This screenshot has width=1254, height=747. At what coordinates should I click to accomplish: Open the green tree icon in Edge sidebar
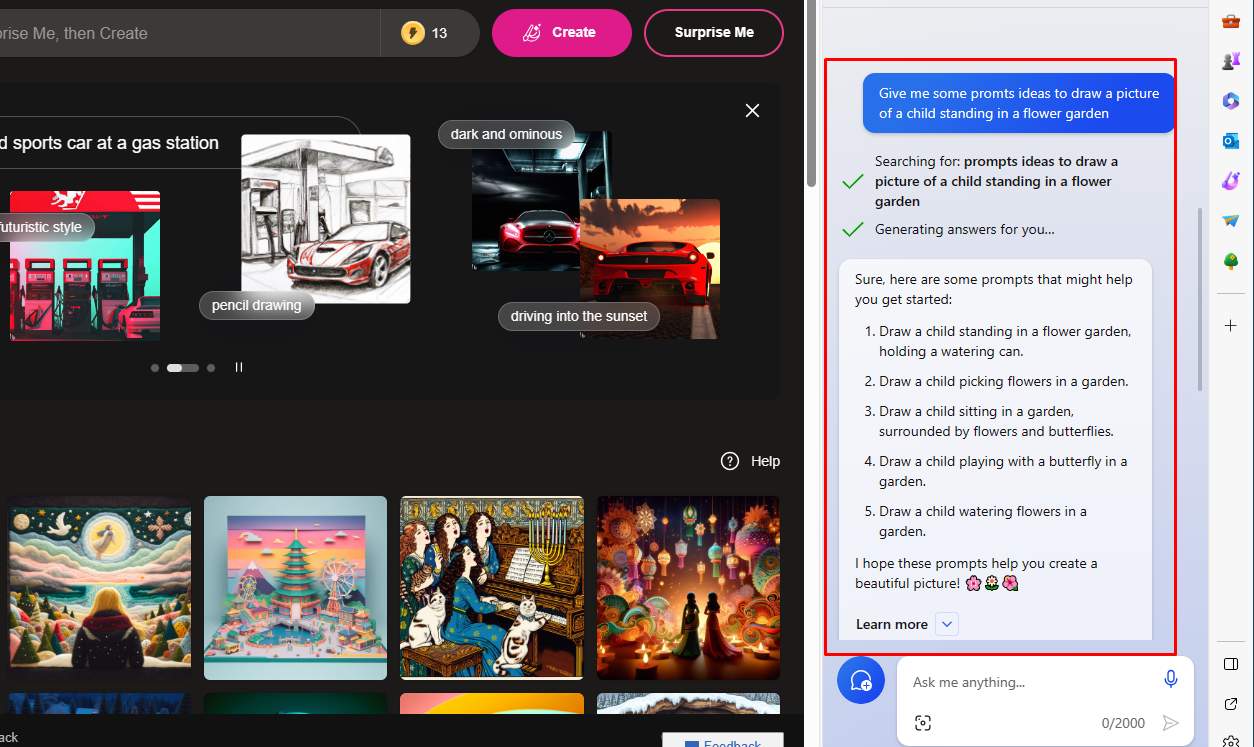[x=1231, y=261]
